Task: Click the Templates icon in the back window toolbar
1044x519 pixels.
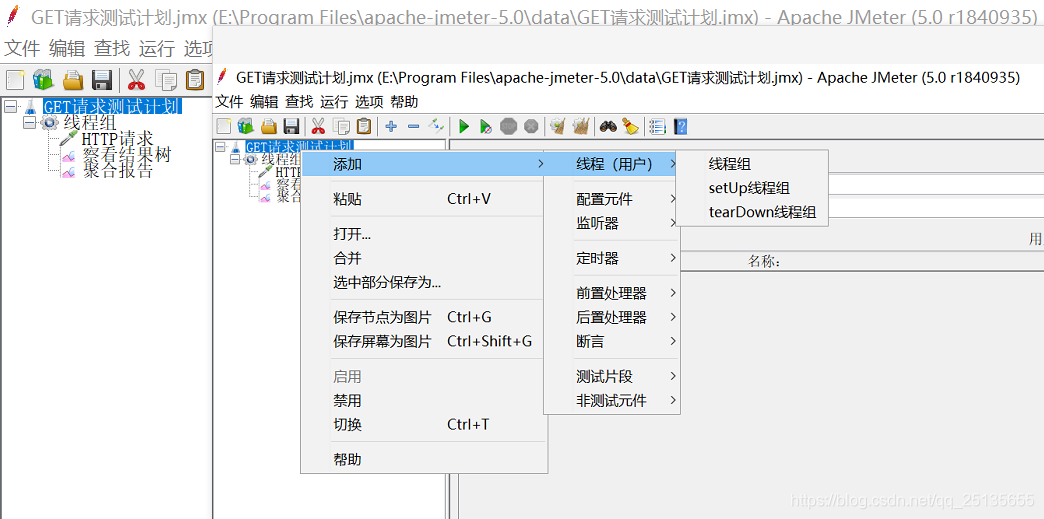Action: [43, 79]
